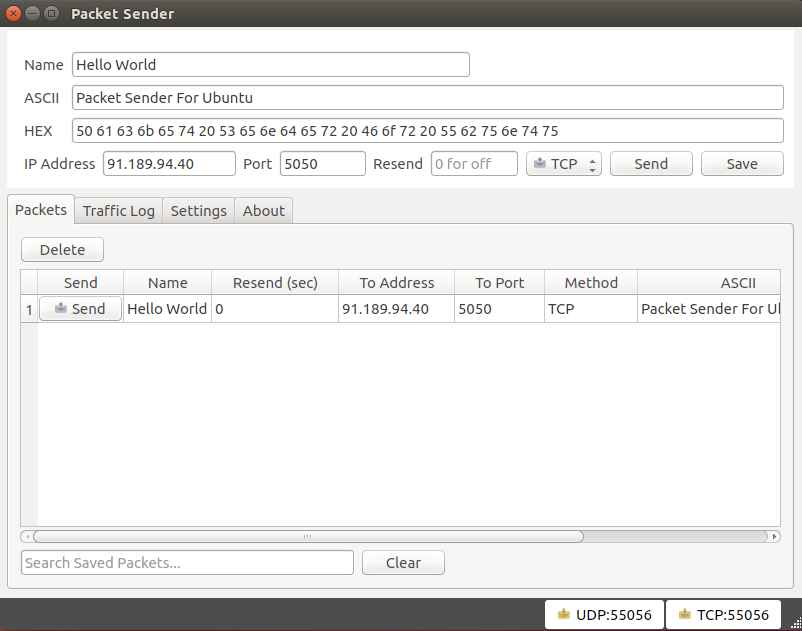Screen dimensions: 802x631
Task: Maximize the Packet Sender window
Action: point(51,13)
